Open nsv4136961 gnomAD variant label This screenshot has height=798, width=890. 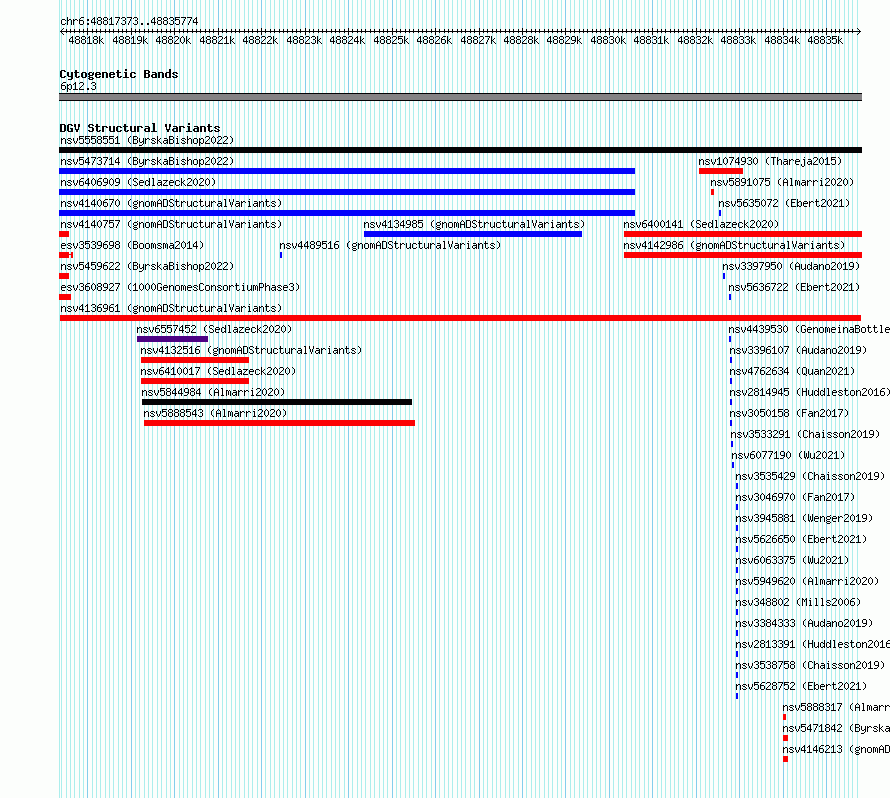click(x=171, y=308)
